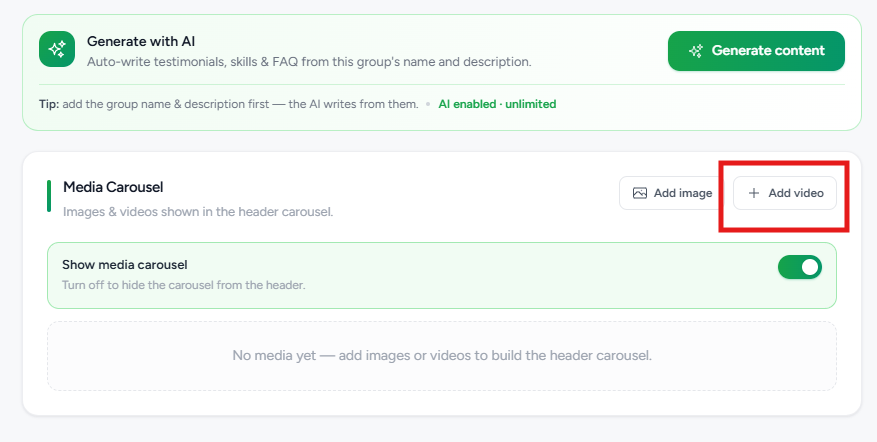Open the Add image button
The width and height of the screenshot is (877, 442).
tap(672, 193)
